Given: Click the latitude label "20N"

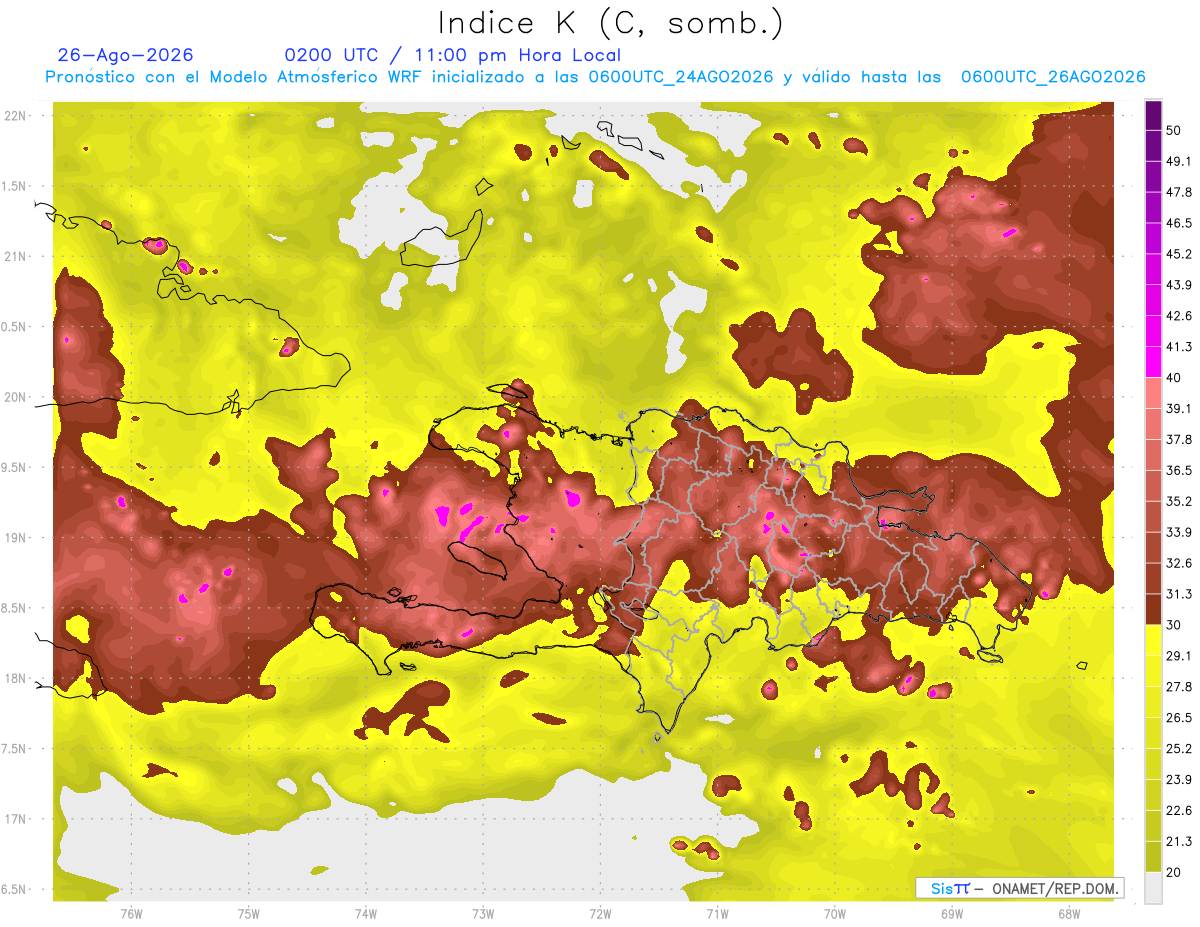Looking at the screenshot, I should [x=15, y=397].
